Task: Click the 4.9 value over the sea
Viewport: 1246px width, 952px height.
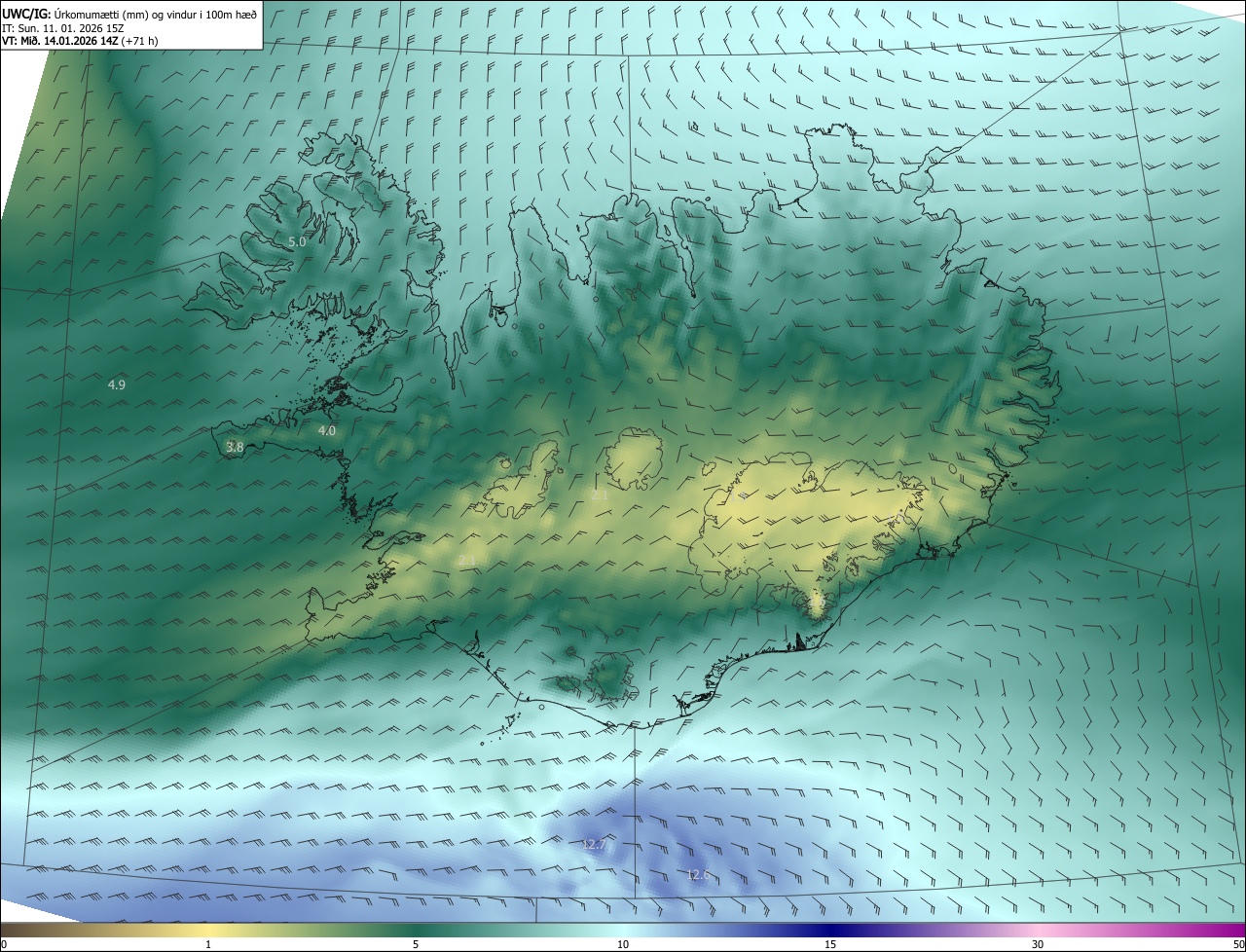Action: point(117,385)
